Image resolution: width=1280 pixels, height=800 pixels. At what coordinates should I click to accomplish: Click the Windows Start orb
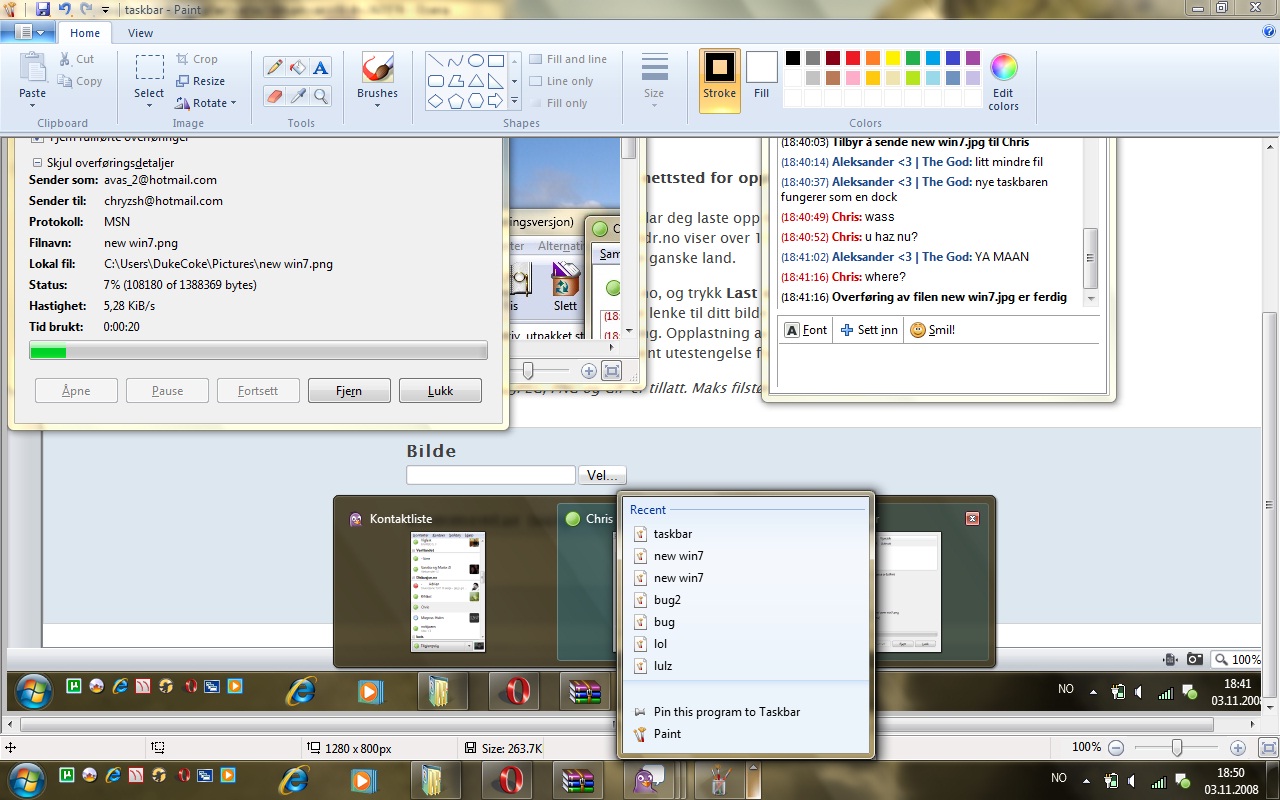pos(26,779)
